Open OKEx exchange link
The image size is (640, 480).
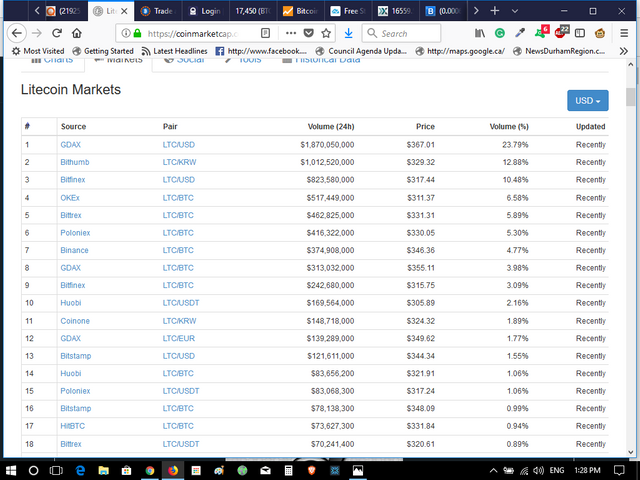70,198
